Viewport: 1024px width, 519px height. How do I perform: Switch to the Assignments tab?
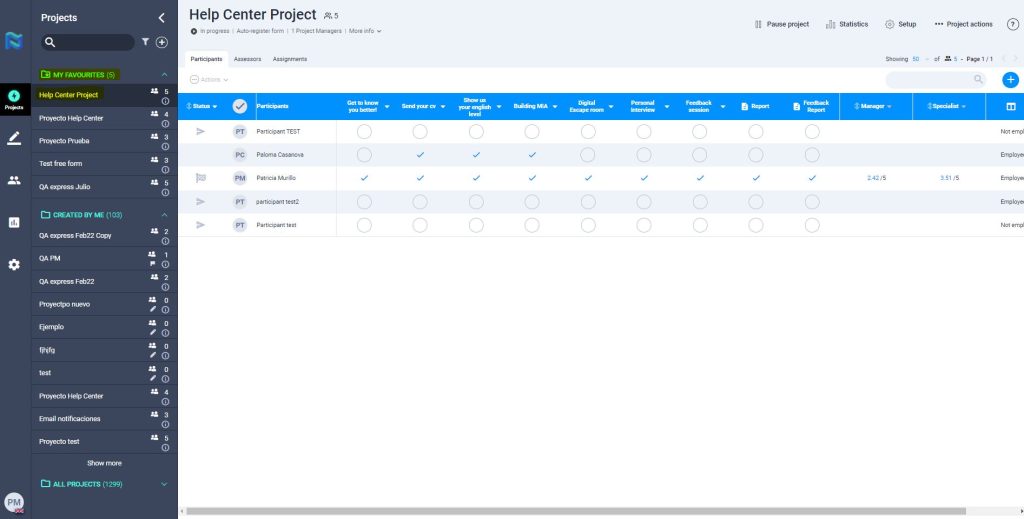pos(290,59)
